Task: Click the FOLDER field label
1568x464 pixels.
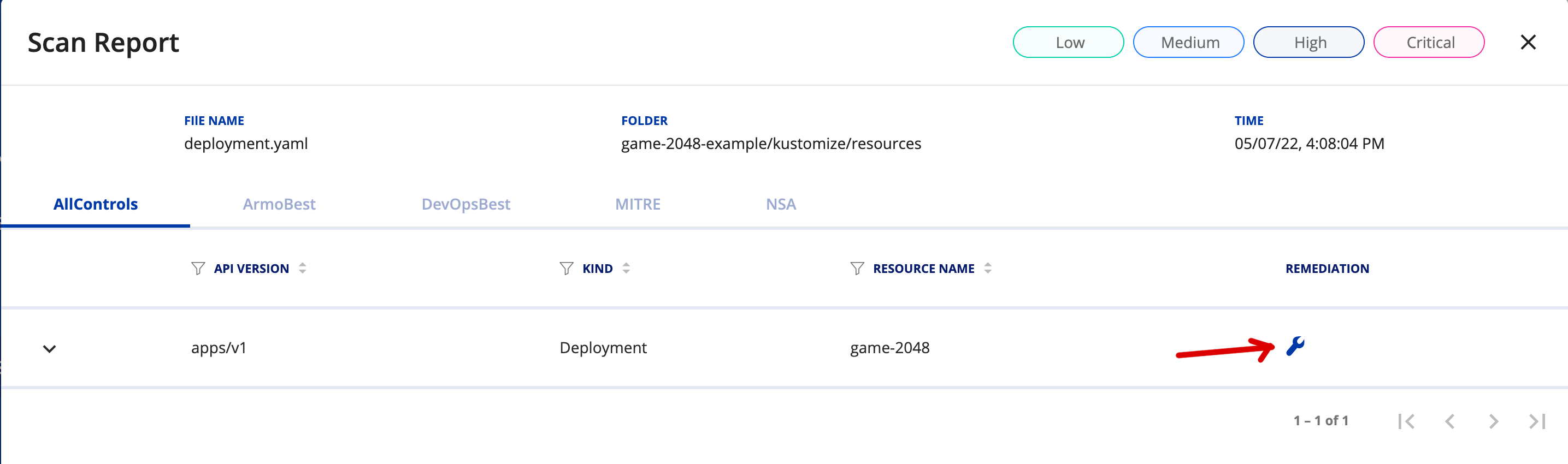Action: point(644,121)
